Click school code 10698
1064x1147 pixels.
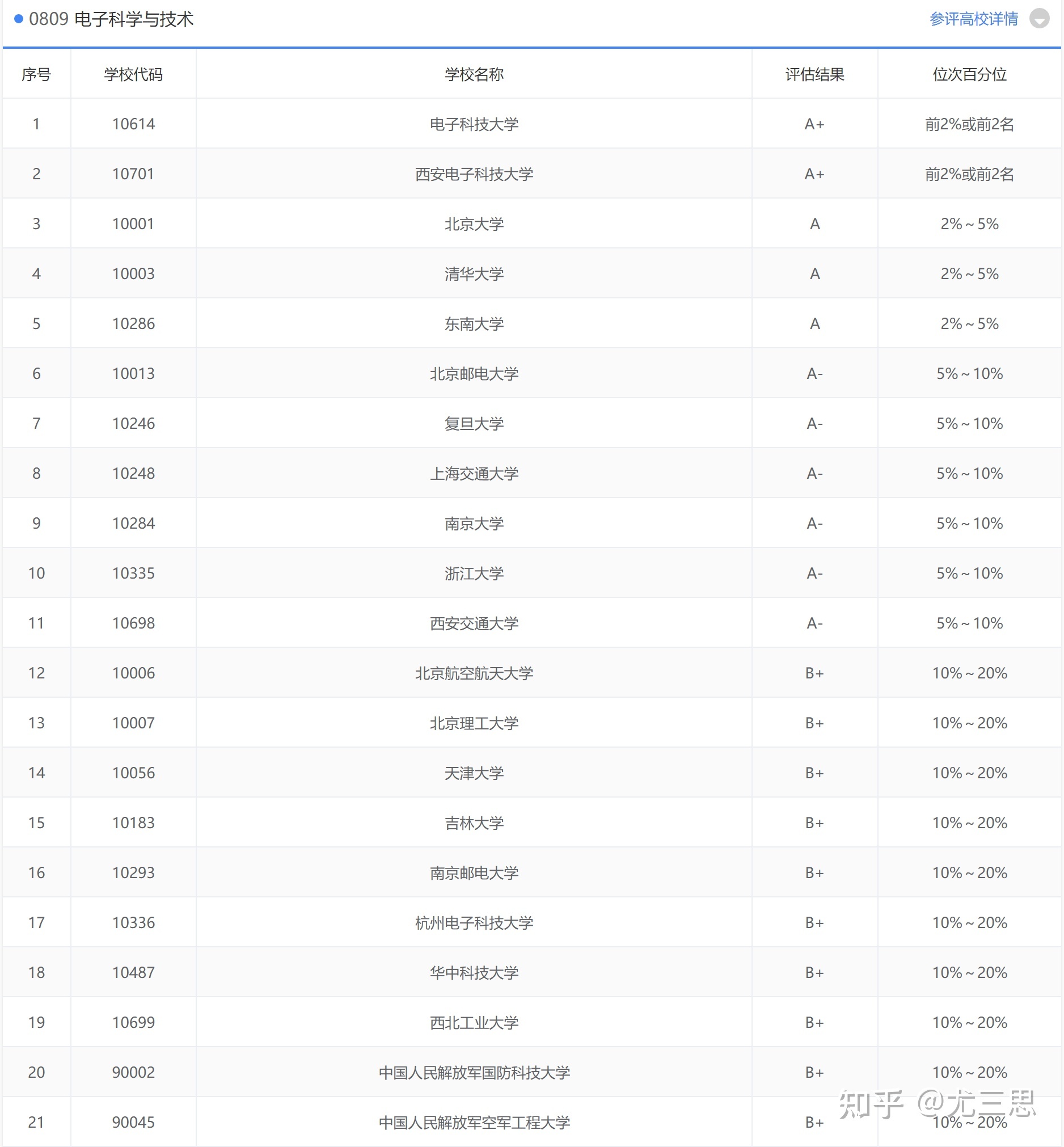pos(134,623)
